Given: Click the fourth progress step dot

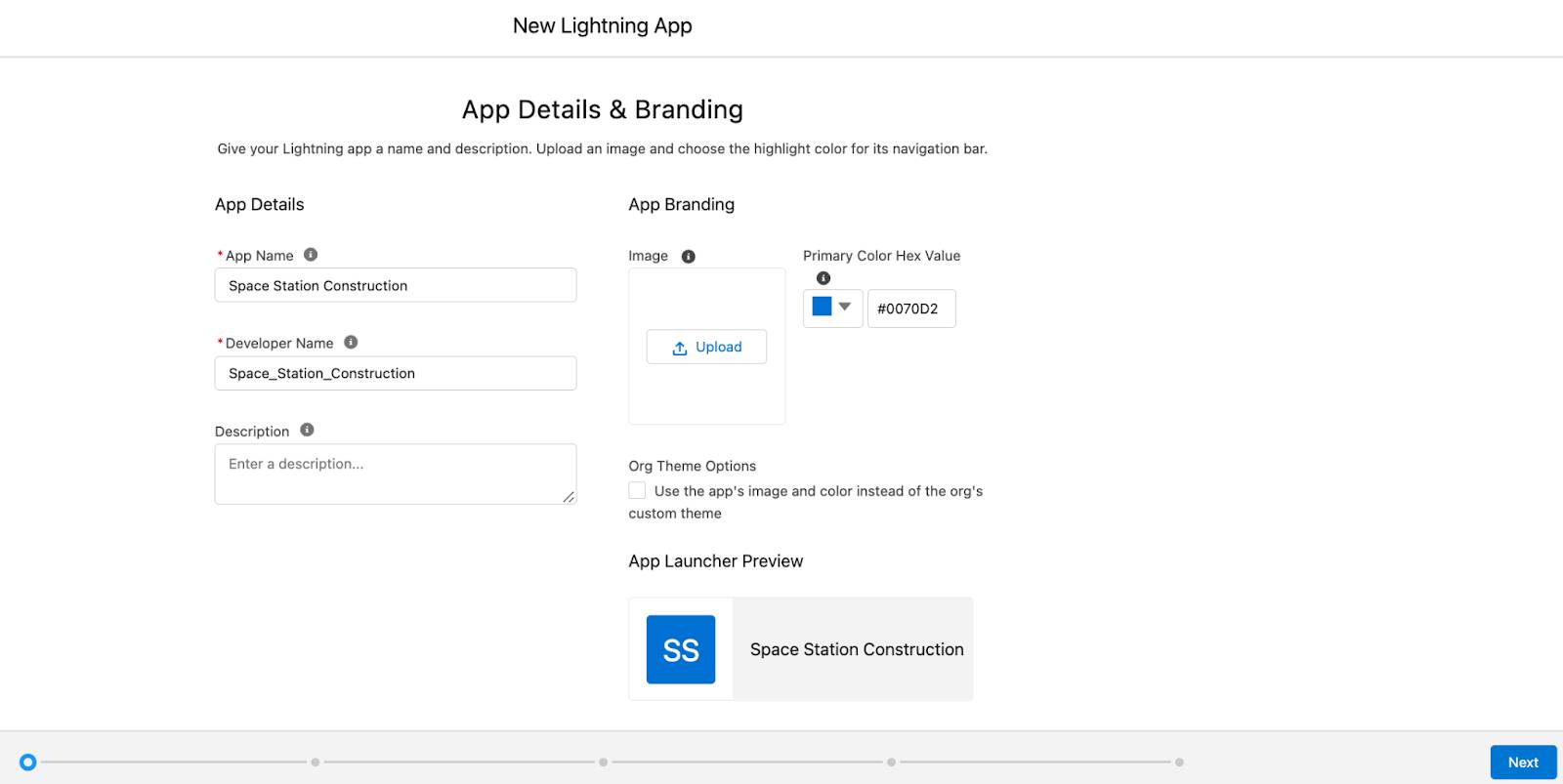Looking at the screenshot, I should click(x=892, y=762).
